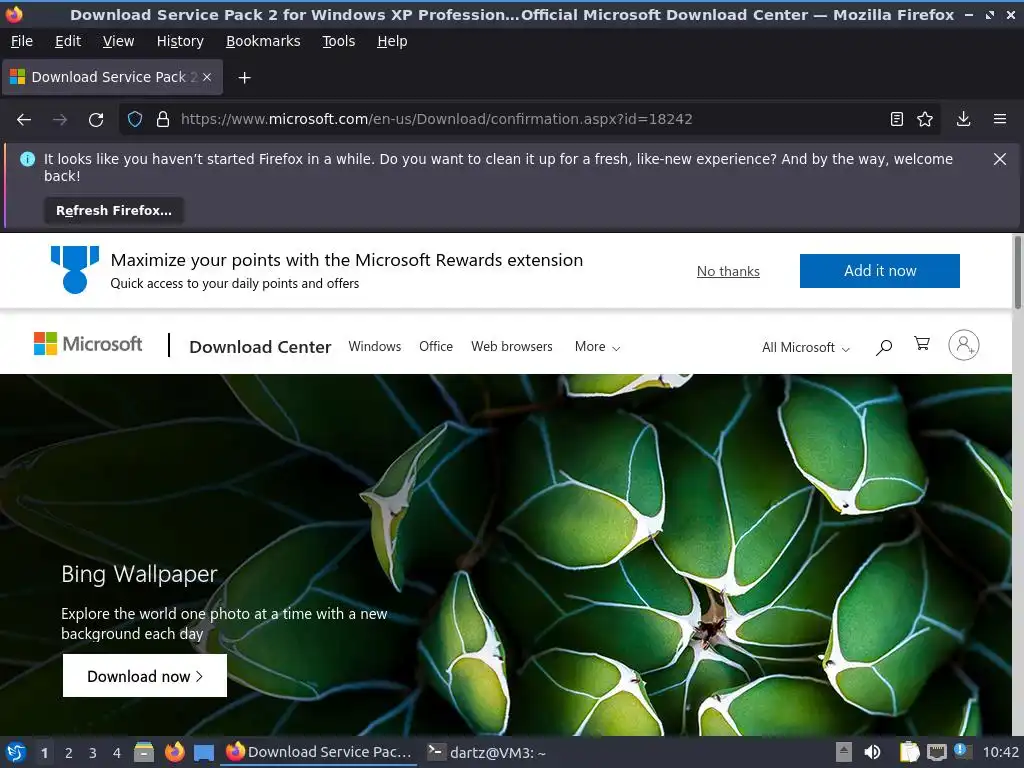Show desktop via blue taskbar icon

[204, 753]
